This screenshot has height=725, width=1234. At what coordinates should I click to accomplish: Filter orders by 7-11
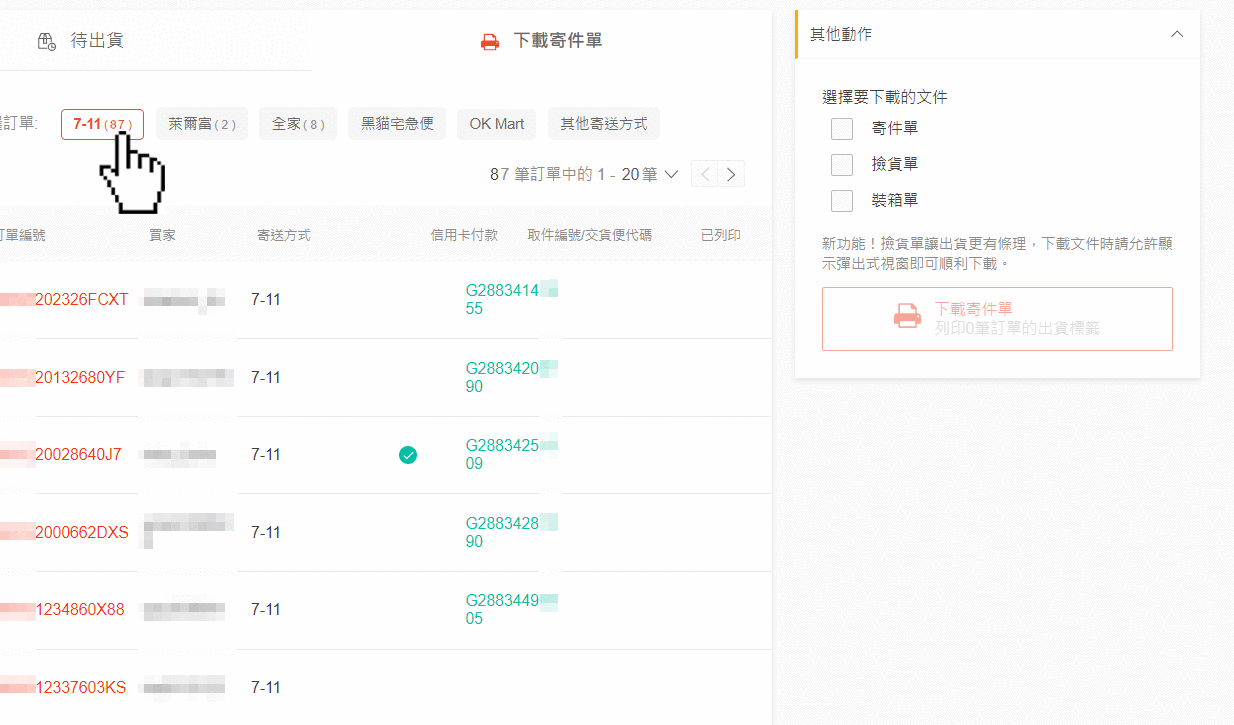102,124
